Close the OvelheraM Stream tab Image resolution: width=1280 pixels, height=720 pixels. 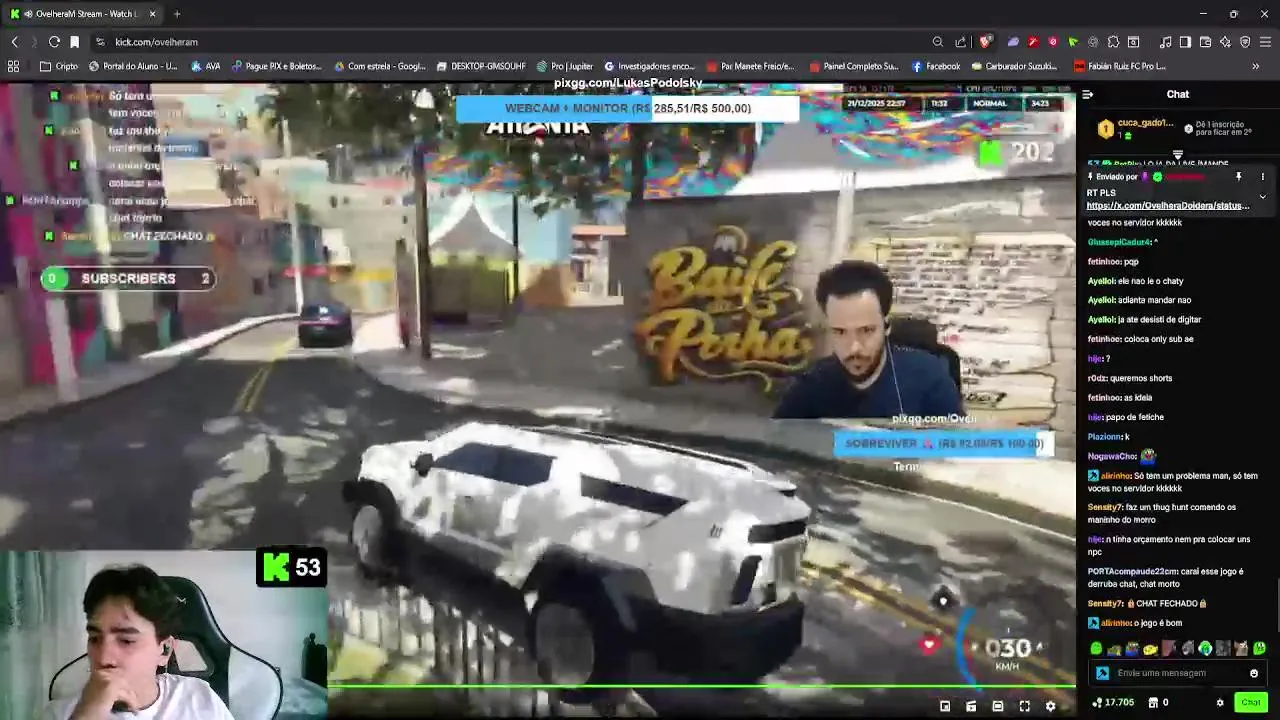[152, 14]
